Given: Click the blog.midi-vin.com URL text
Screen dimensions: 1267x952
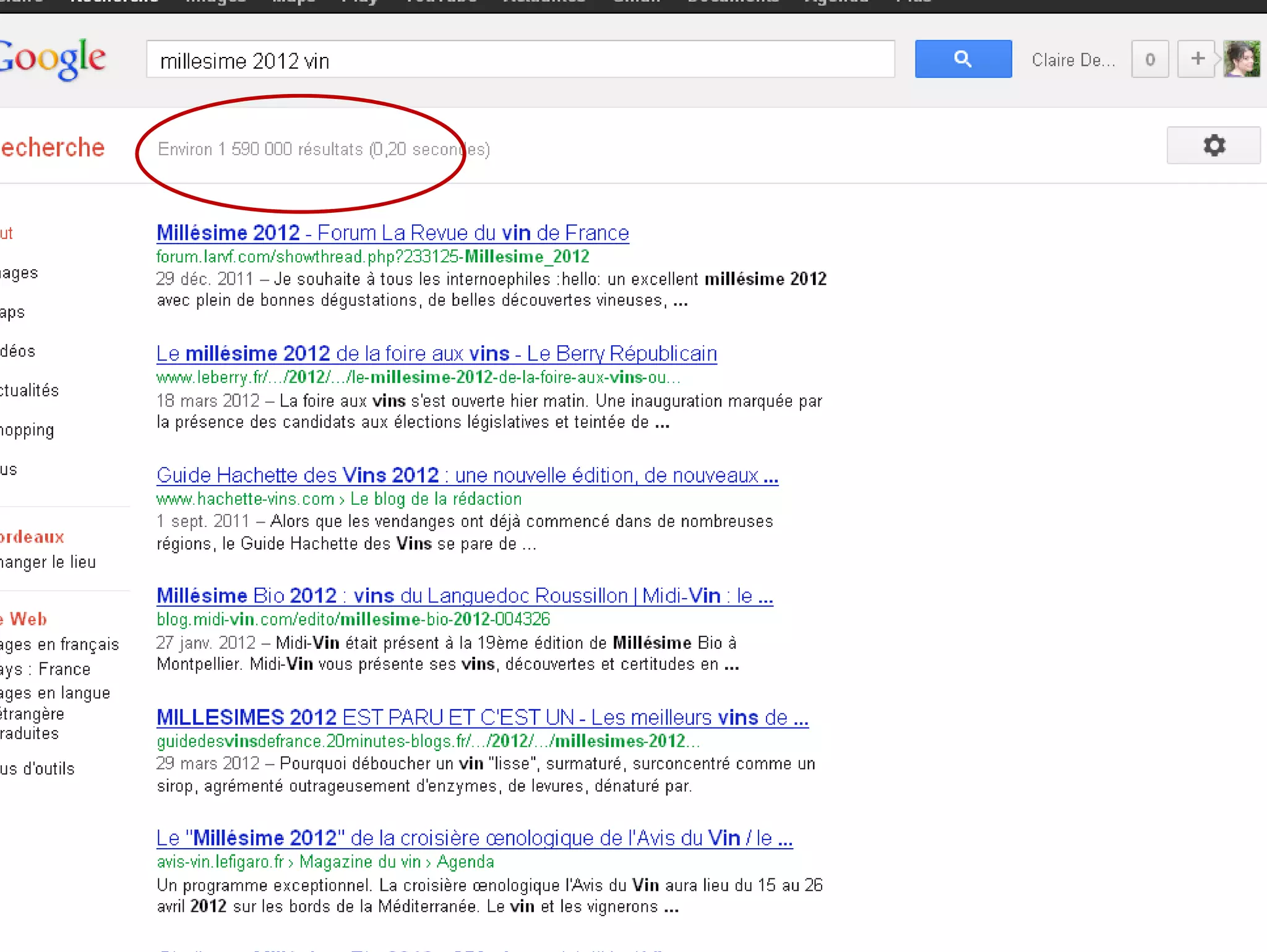Looking at the screenshot, I should coord(353,619).
